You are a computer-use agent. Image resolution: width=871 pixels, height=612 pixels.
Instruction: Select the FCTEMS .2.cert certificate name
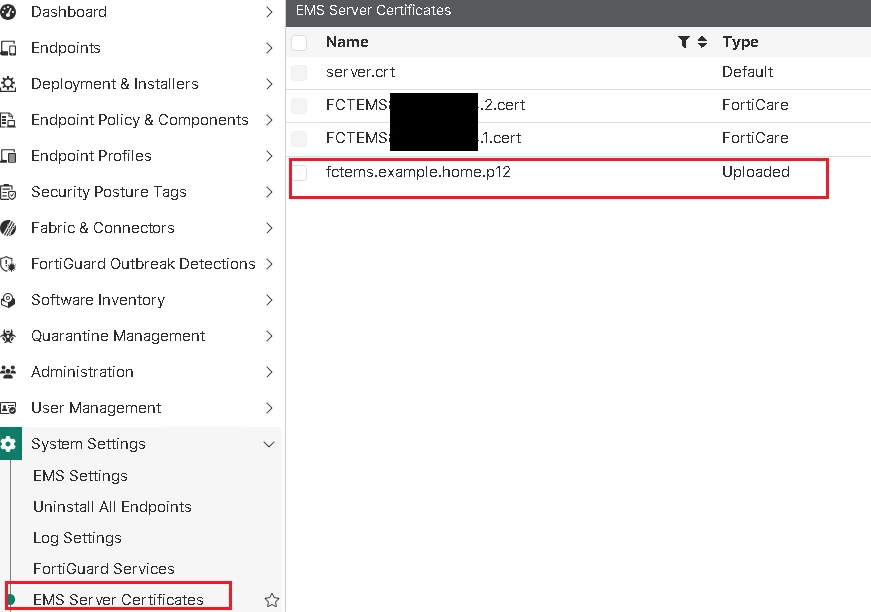point(426,105)
